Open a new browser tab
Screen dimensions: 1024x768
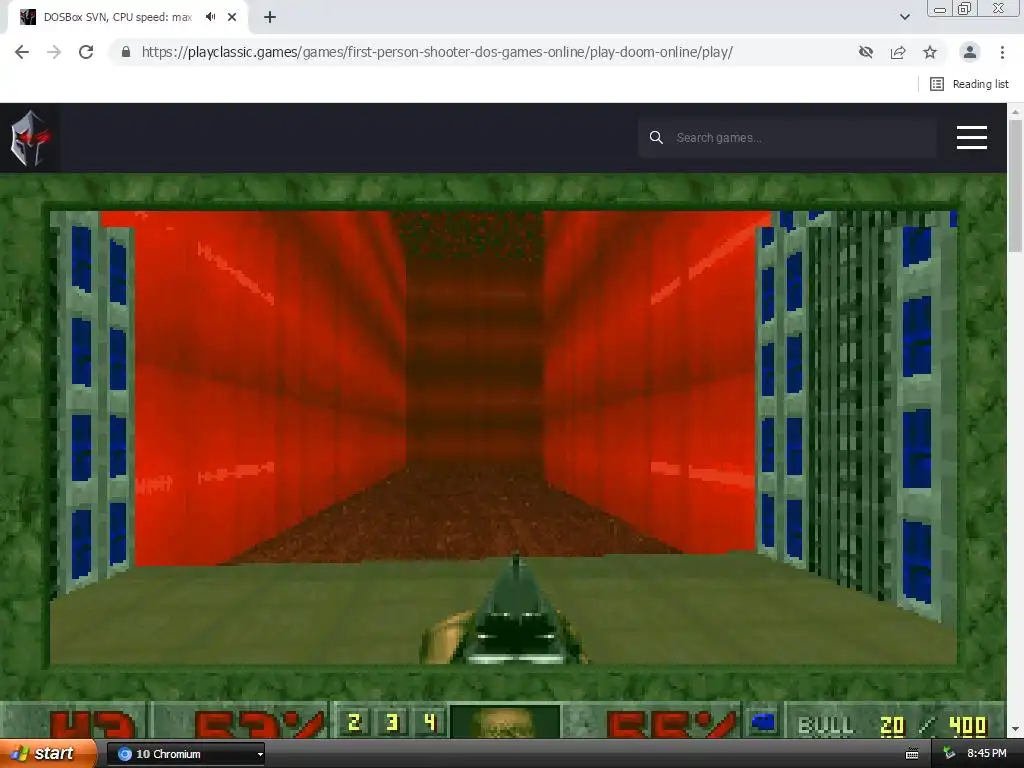(x=270, y=17)
